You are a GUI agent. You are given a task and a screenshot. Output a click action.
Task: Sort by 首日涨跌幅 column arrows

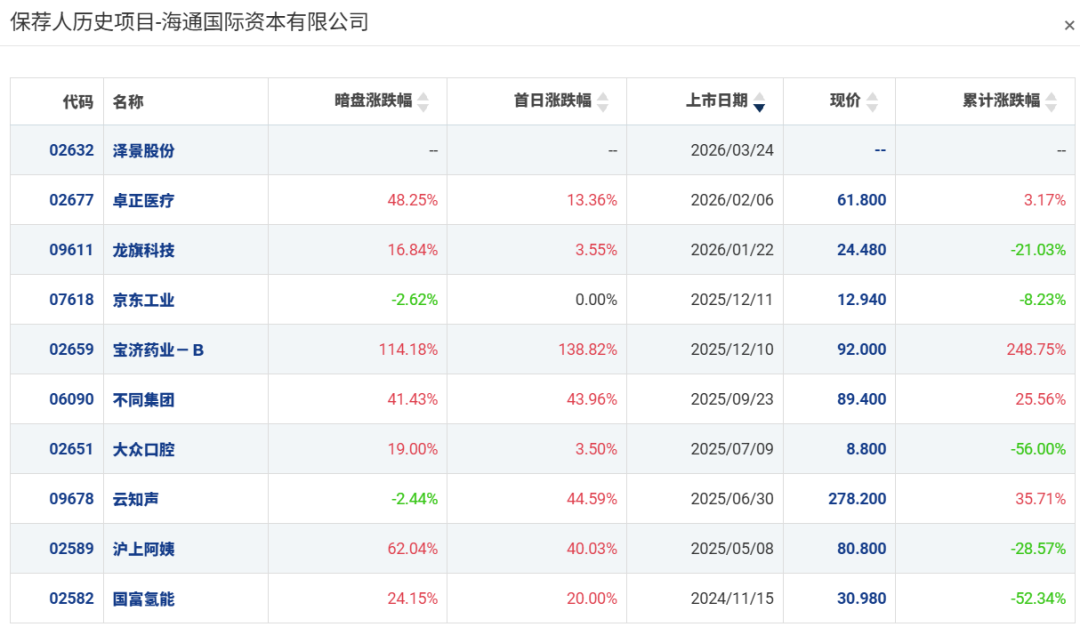tap(603, 102)
